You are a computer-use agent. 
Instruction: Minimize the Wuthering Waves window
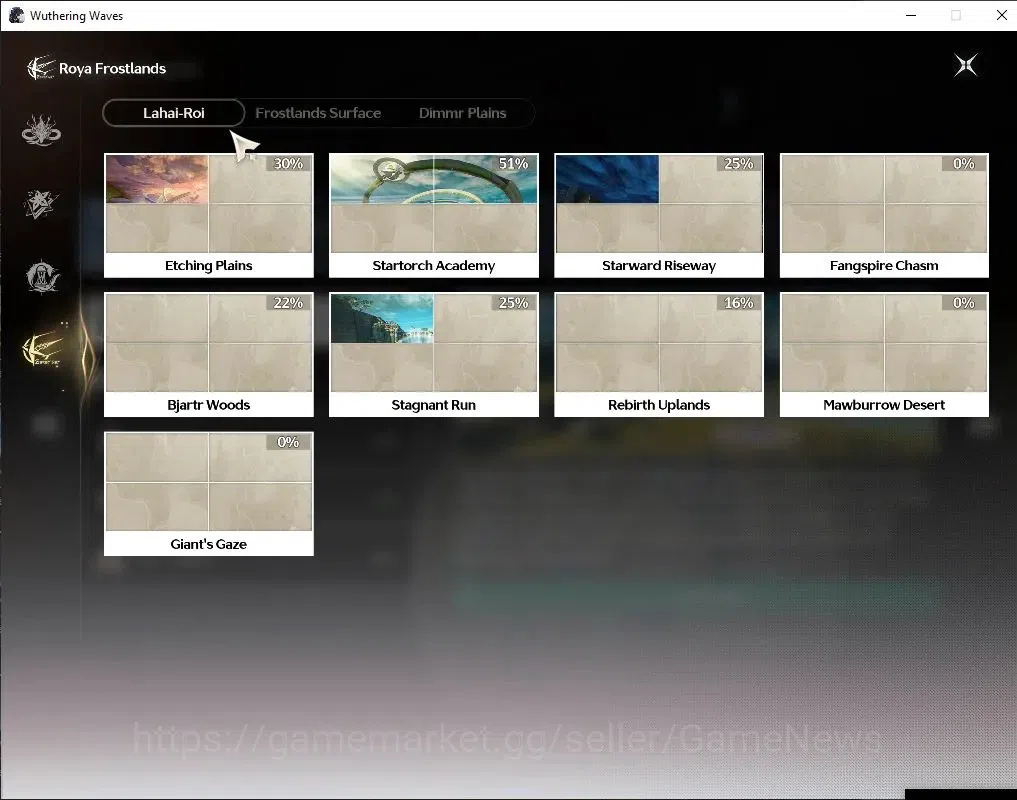(911, 15)
